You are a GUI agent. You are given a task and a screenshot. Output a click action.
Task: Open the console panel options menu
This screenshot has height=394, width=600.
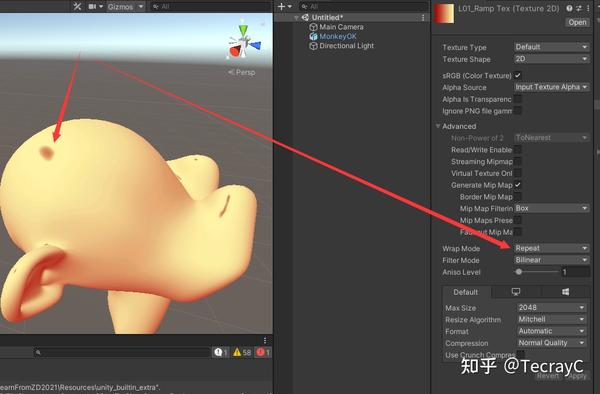click(265, 340)
